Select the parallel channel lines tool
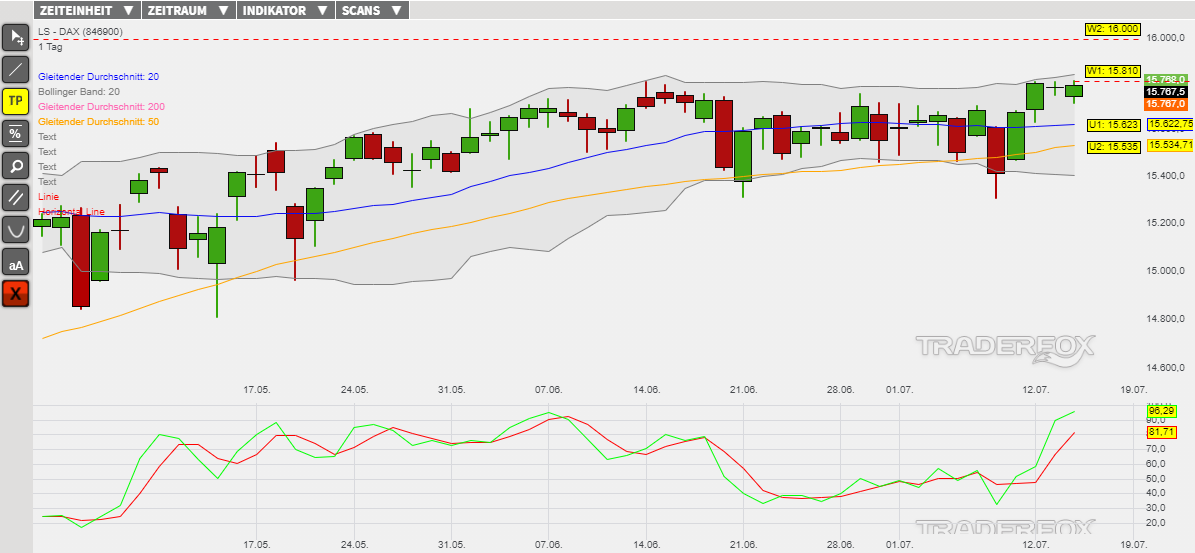 [x=16, y=197]
